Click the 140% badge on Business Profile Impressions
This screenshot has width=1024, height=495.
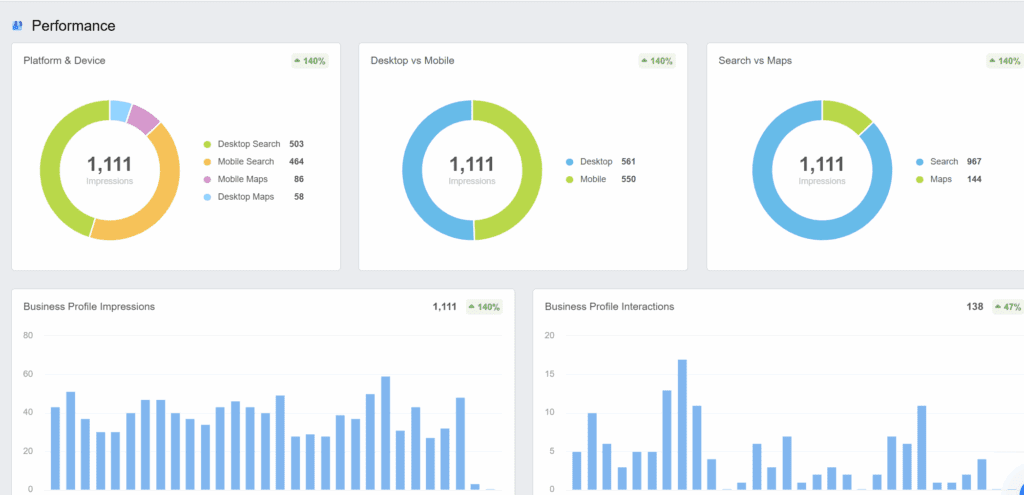[x=484, y=307]
